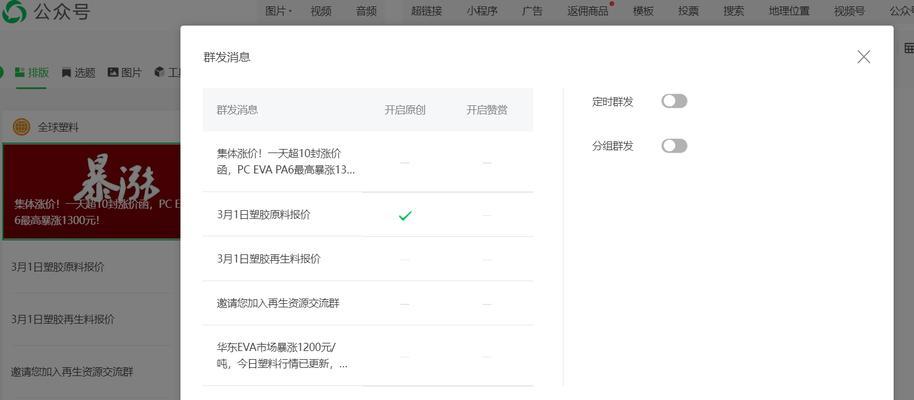Close the 群发消息 dialog
This screenshot has width=914, height=400.
point(863,57)
